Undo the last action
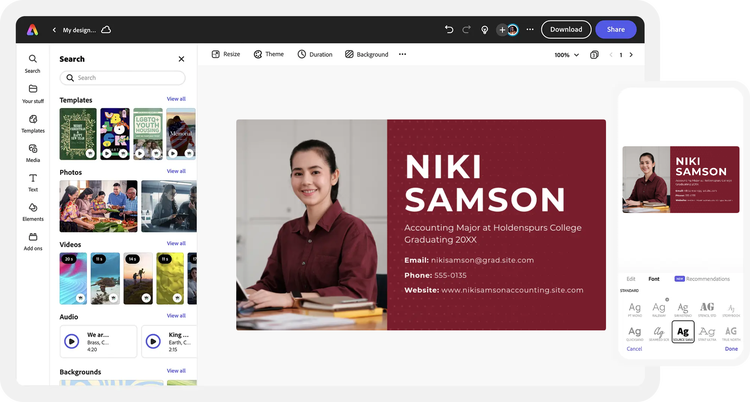The image size is (750, 402). (449, 30)
